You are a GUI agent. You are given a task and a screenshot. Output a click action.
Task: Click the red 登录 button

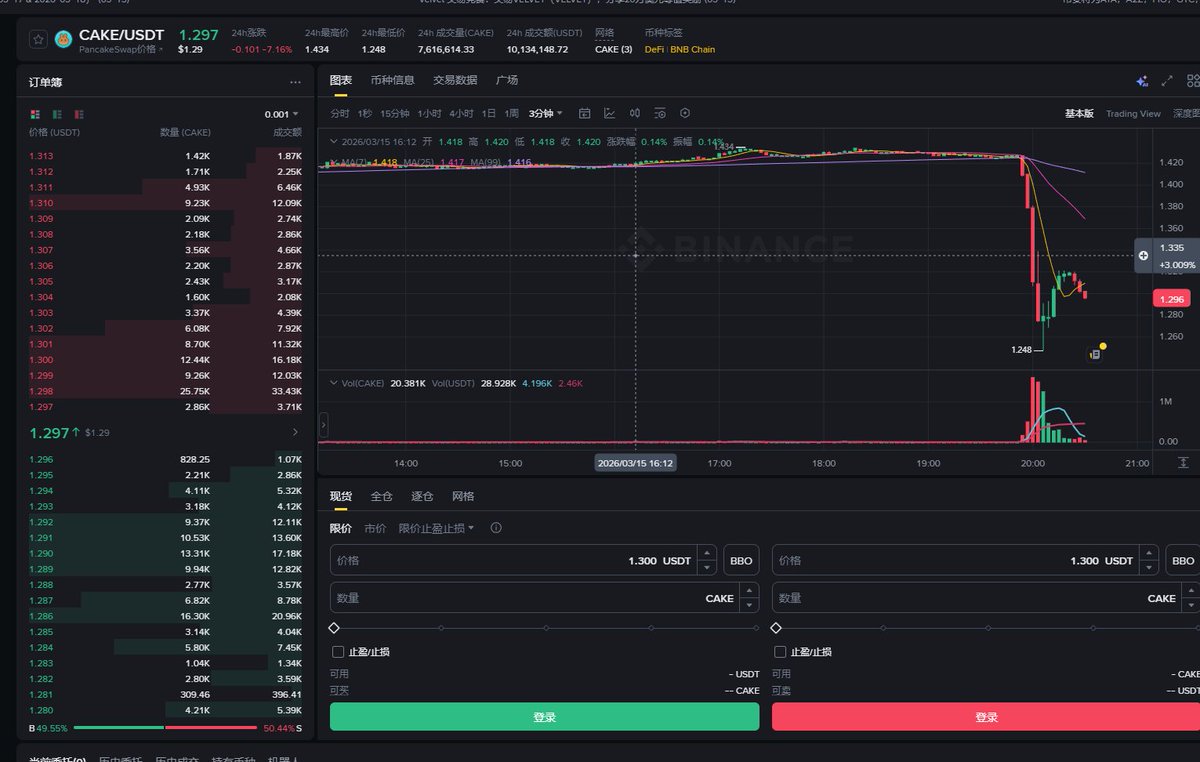(x=986, y=717)
